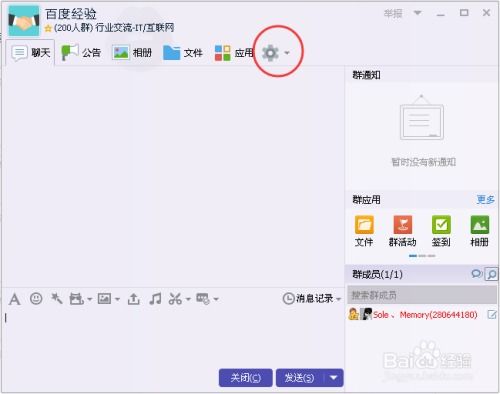Viewport: 500px width, 394px height.
Task: Click the 举报 report link
Action: (393, 13)
